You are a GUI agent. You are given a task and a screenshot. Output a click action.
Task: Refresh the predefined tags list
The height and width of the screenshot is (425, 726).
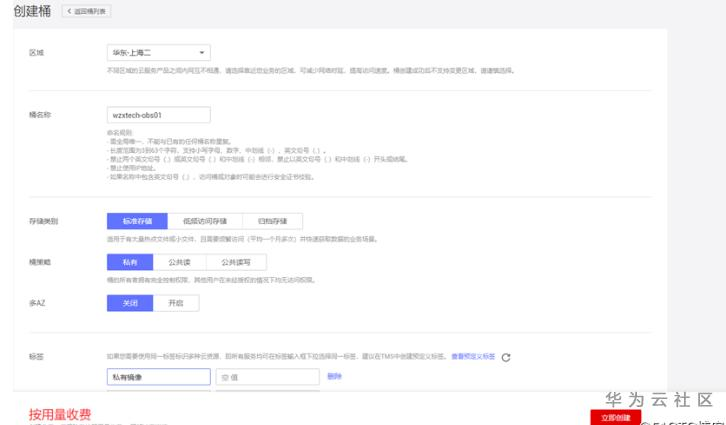[506, 357]
